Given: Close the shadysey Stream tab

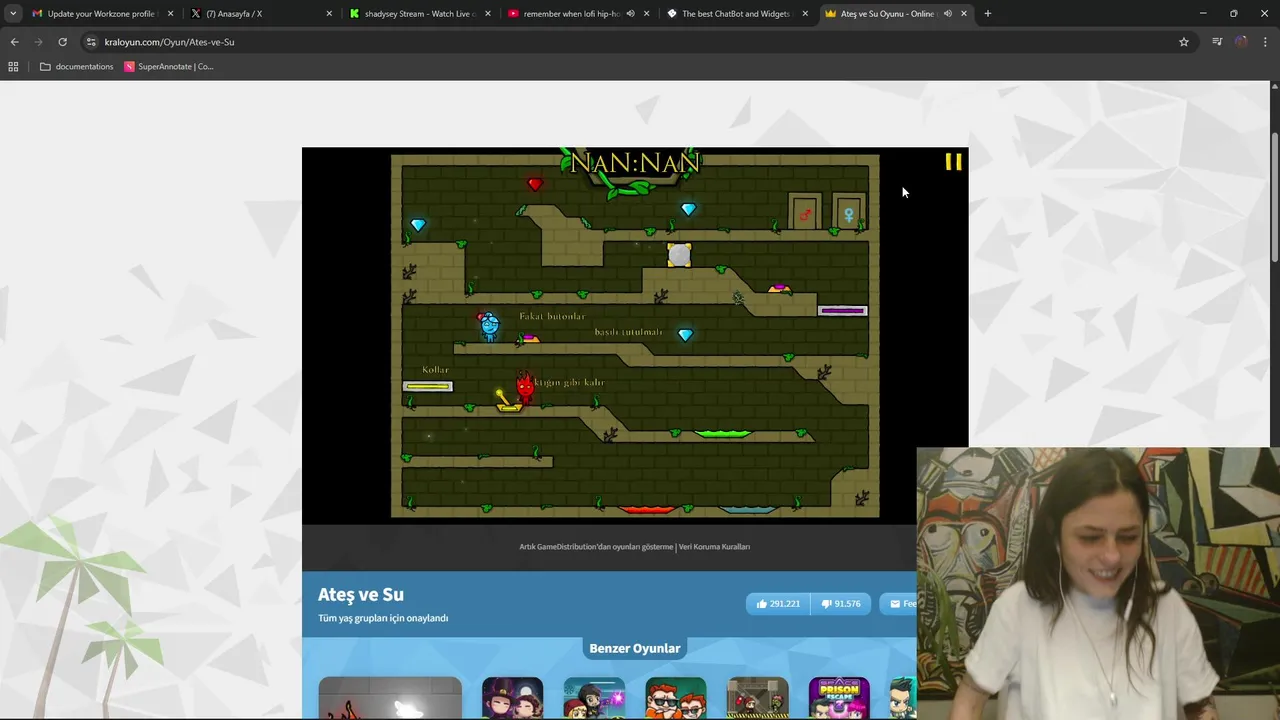Looking at the screenshot, I should pyautogui.click(x=488, y=14).
